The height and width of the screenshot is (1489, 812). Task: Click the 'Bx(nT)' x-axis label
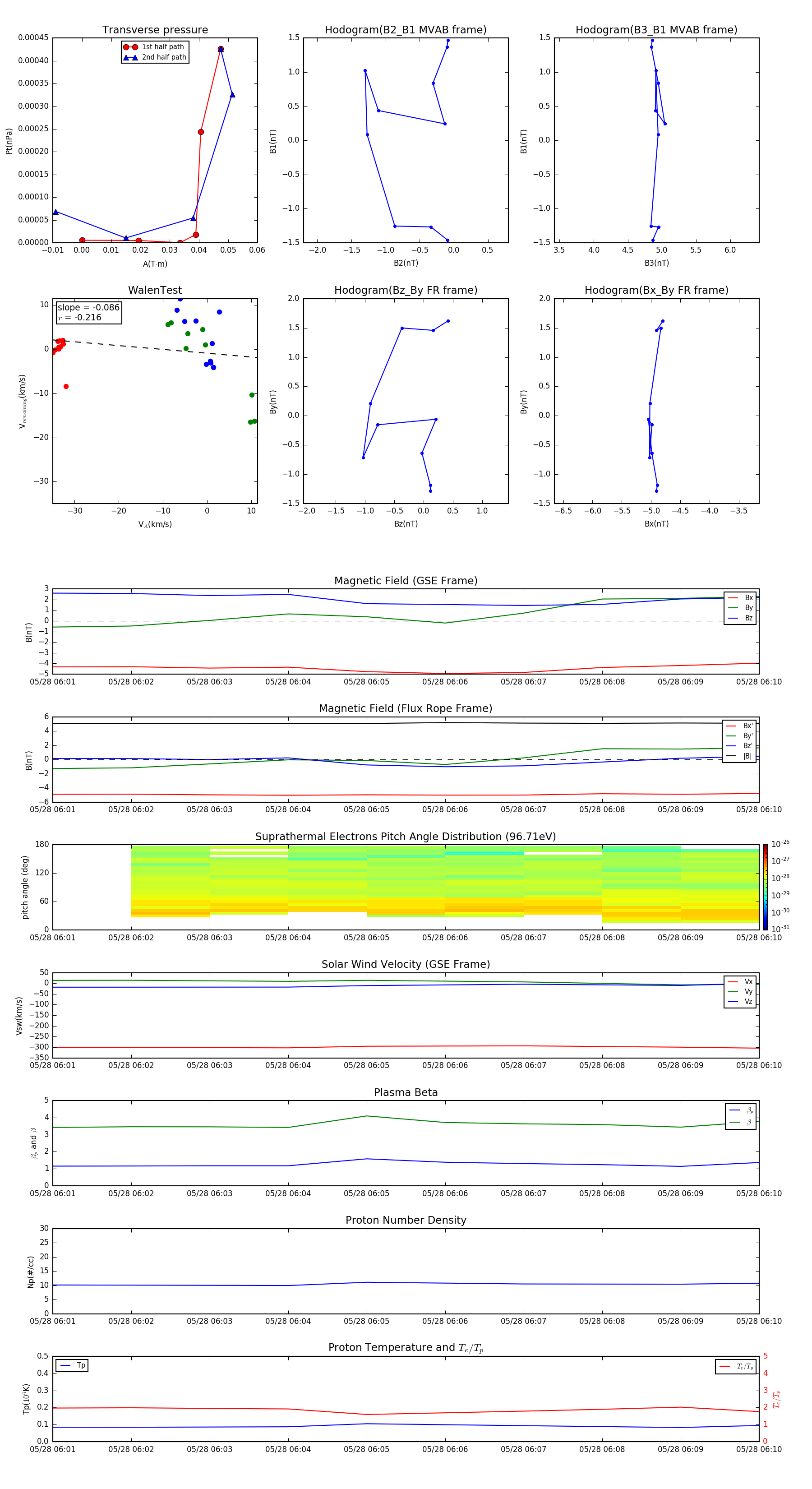[656, 524]
